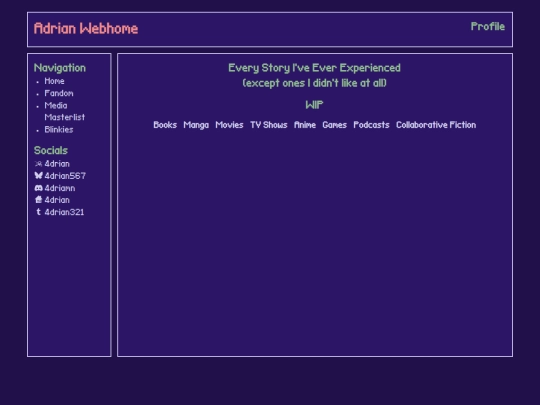
Task: Open 4drian link beside house icon
Action: click(x=57, y=200)
